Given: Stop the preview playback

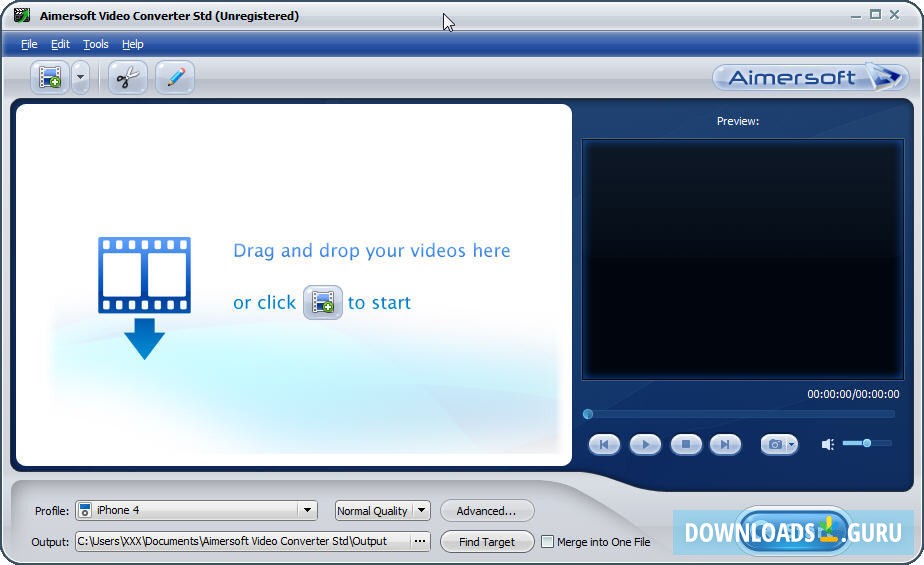Looking at the screenshot, I should pyautogui.click(x=686, y=444).
